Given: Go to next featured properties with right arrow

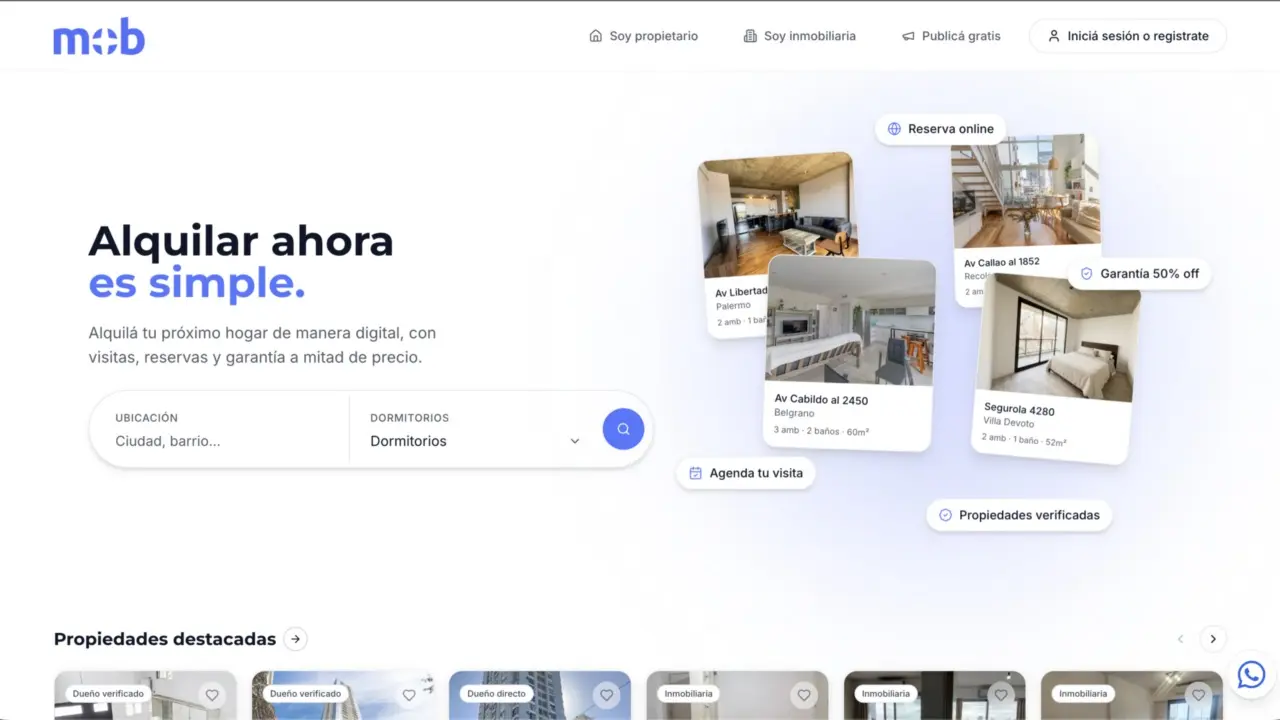Looking at the screenshot, I should click(1213, 639).
